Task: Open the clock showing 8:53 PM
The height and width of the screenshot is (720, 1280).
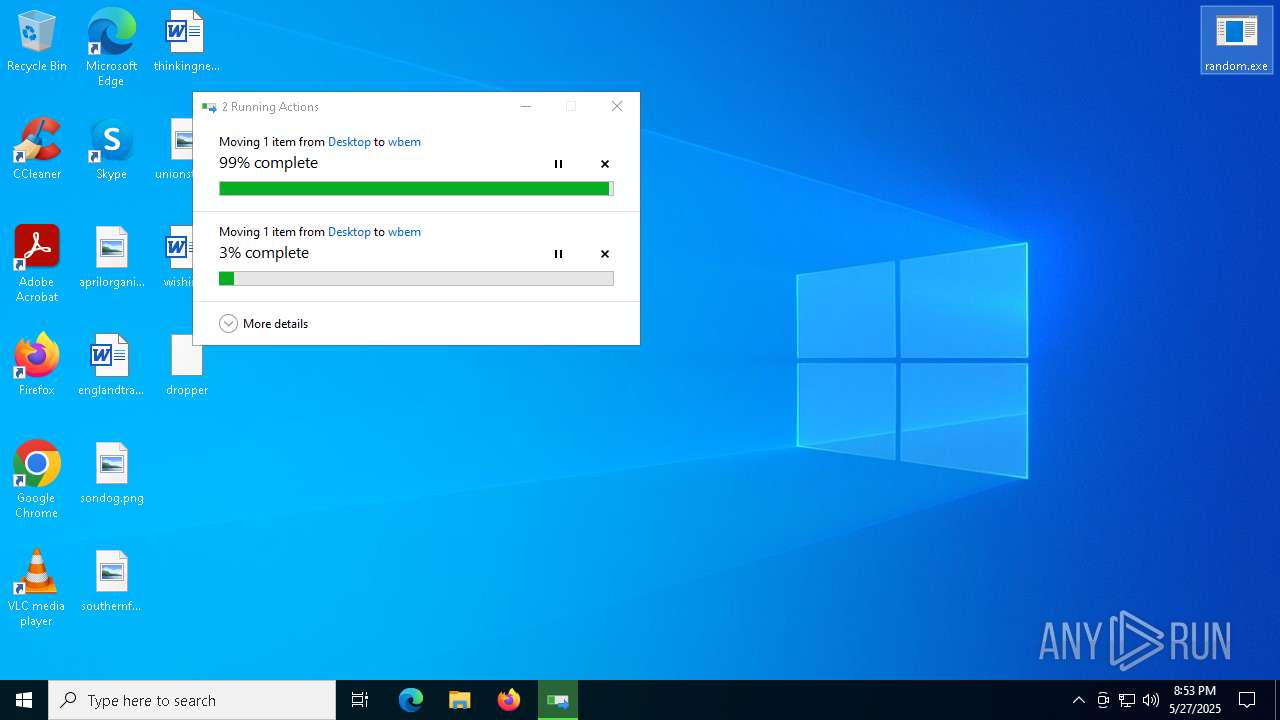Action: pyautogui.click(x=1195, y=700)
